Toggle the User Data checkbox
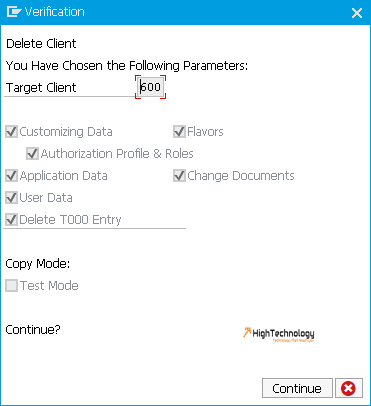Screen dimensions: 371x406 [x=12, y=198]
